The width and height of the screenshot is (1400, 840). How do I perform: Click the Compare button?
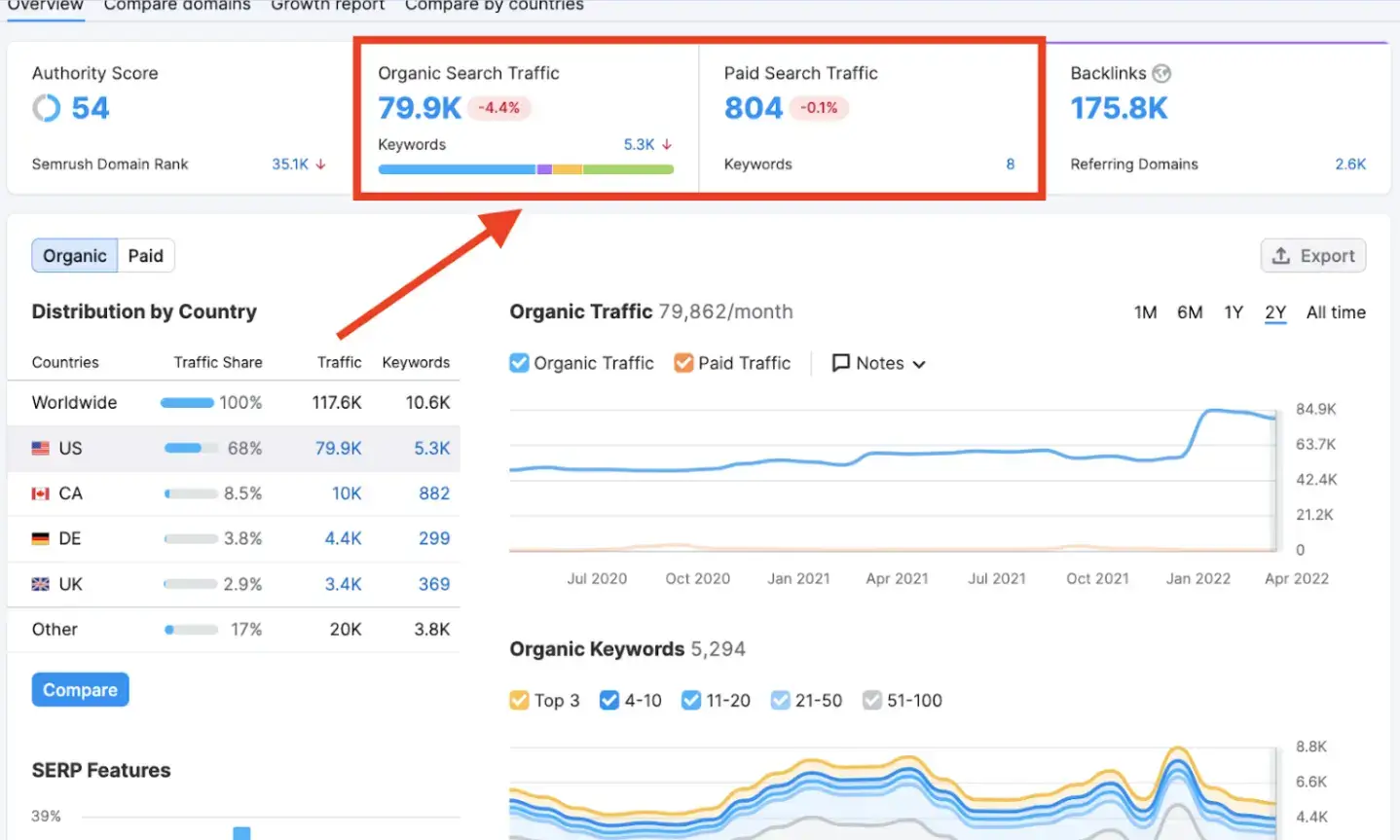[80, 688]
